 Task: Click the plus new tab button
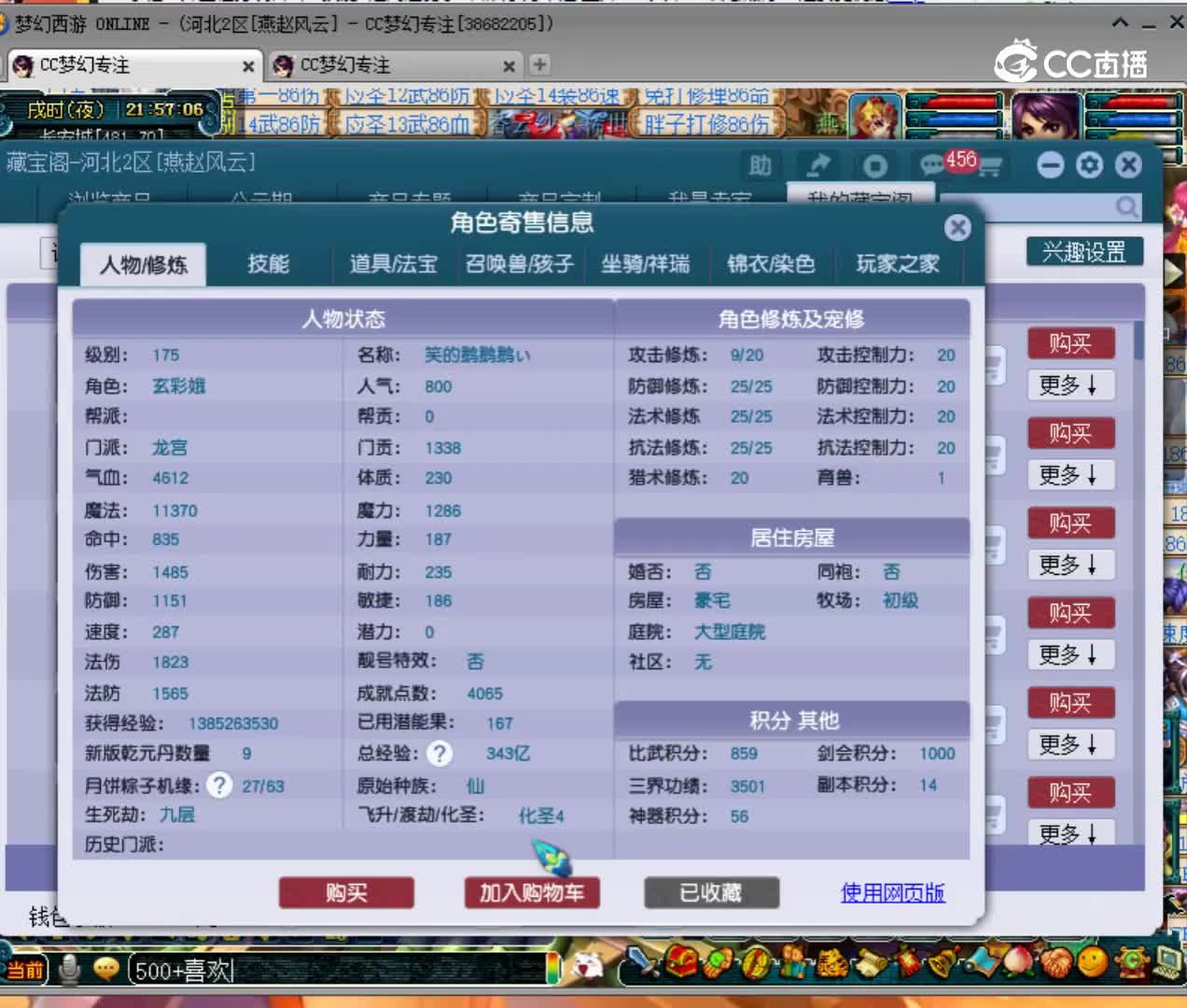click(539, 64)
